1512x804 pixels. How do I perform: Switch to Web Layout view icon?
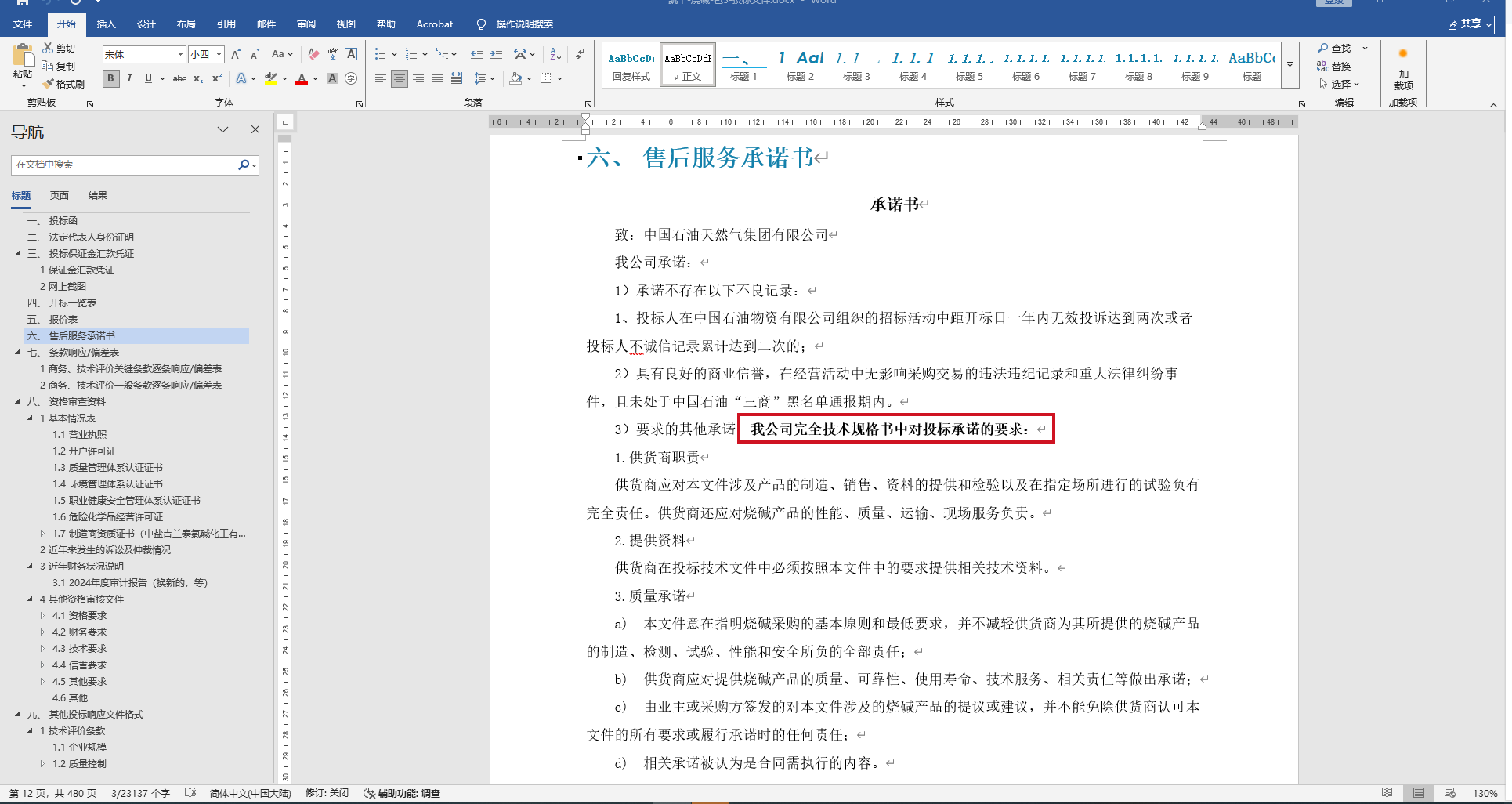click(x=1450, y=793)
